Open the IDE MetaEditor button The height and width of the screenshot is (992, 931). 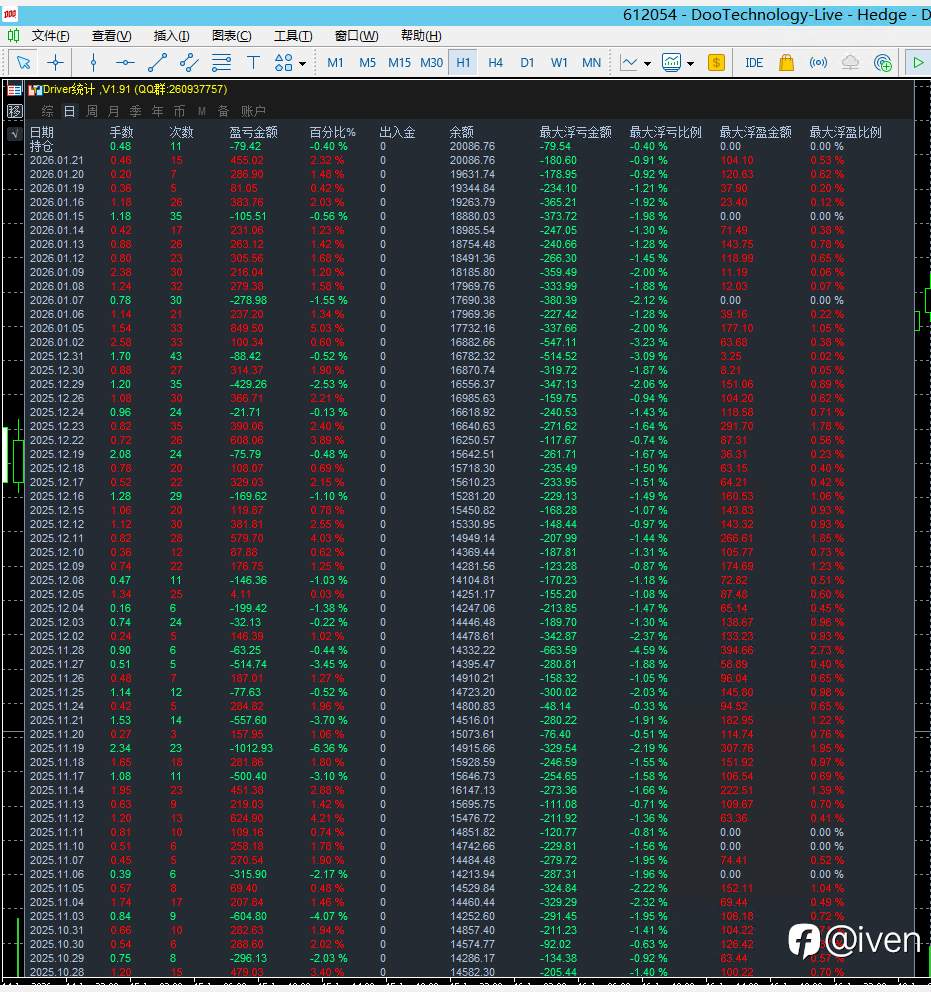click(x=754, y=63)
